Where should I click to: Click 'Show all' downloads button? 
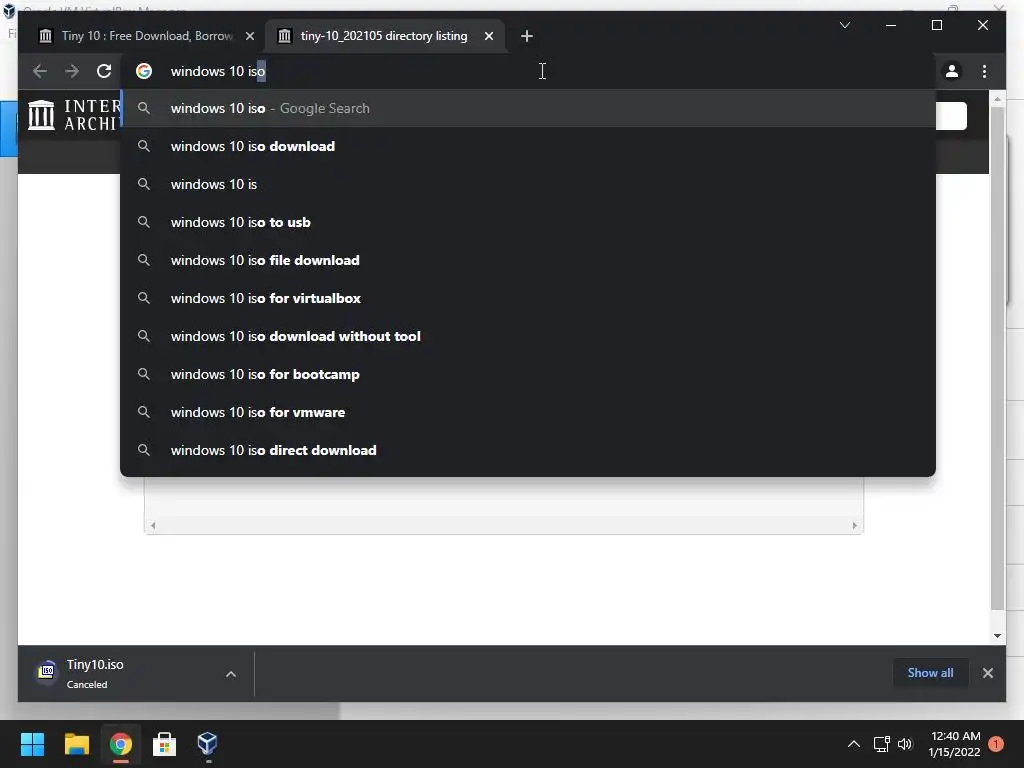click(x=930, y=673)
